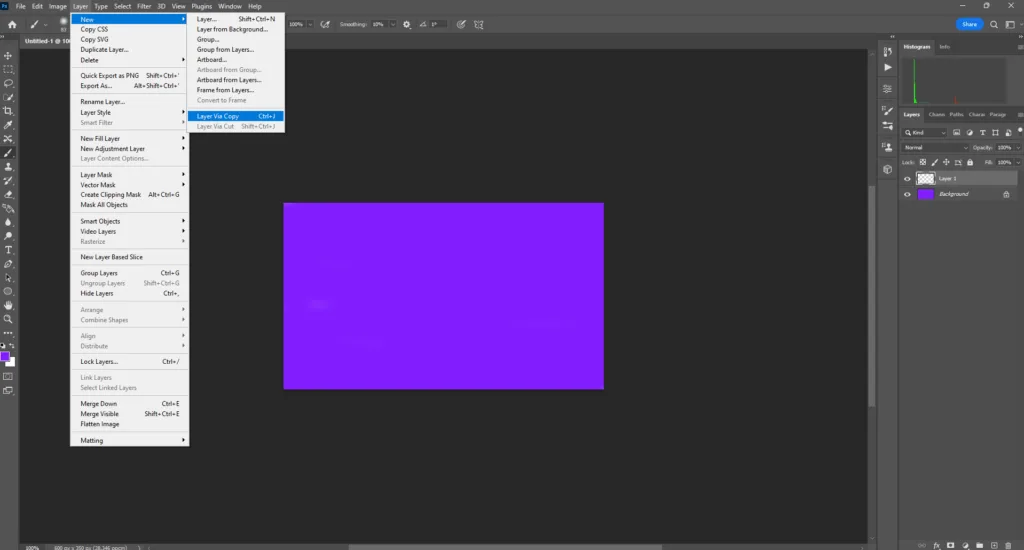The width and height of the screenshot is (1024, 550).
Task: Open the Fill percentage dropdown arrow
Action: pos(1017,162)
